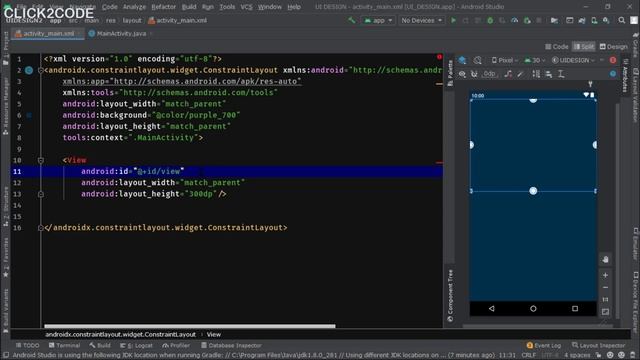Open the No Devices dropdown
Image resolution: width=640 pixels, height=360 pixels.
click(422, 20)
